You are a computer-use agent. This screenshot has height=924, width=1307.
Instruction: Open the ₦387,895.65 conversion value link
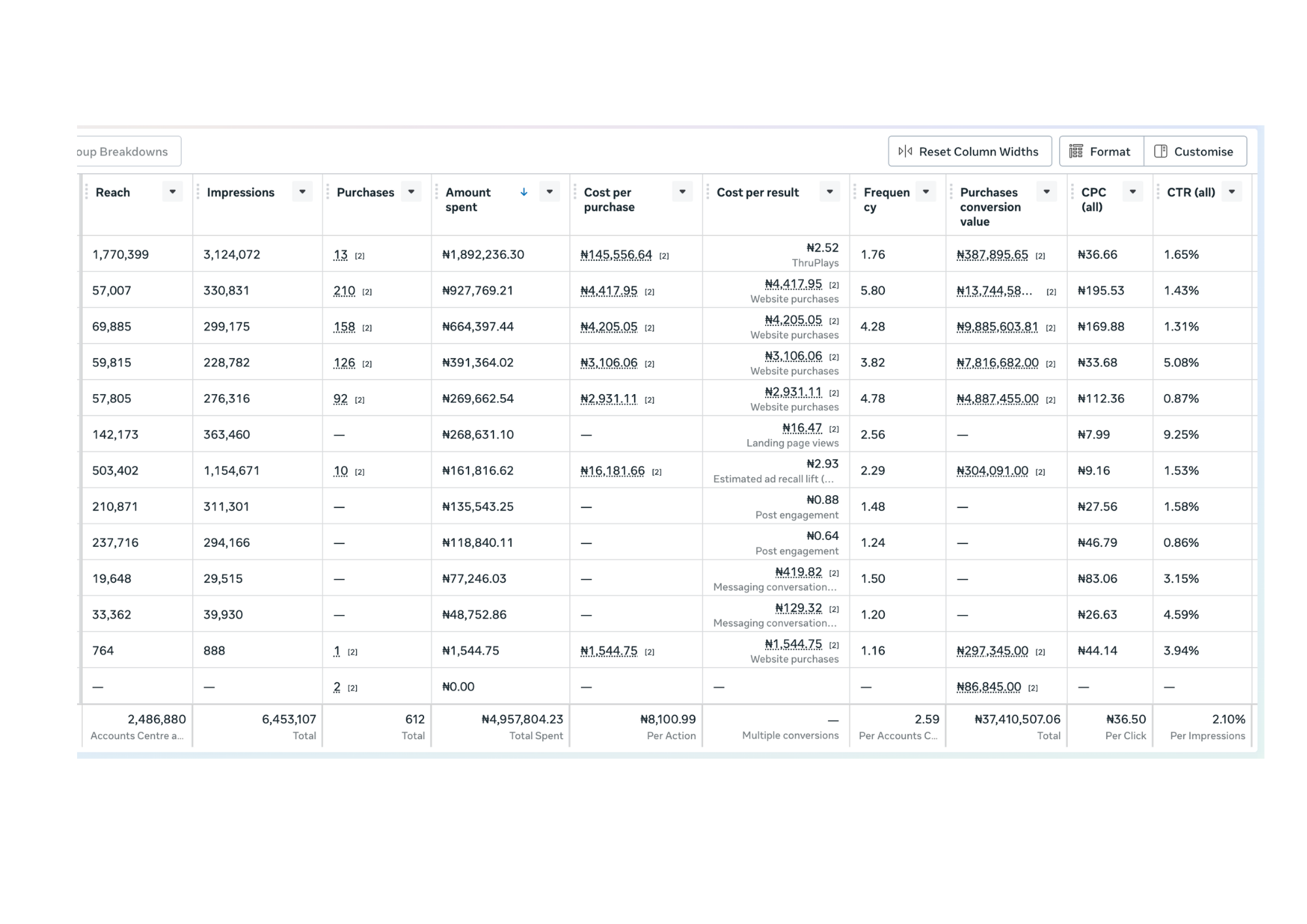pos(992,255)
